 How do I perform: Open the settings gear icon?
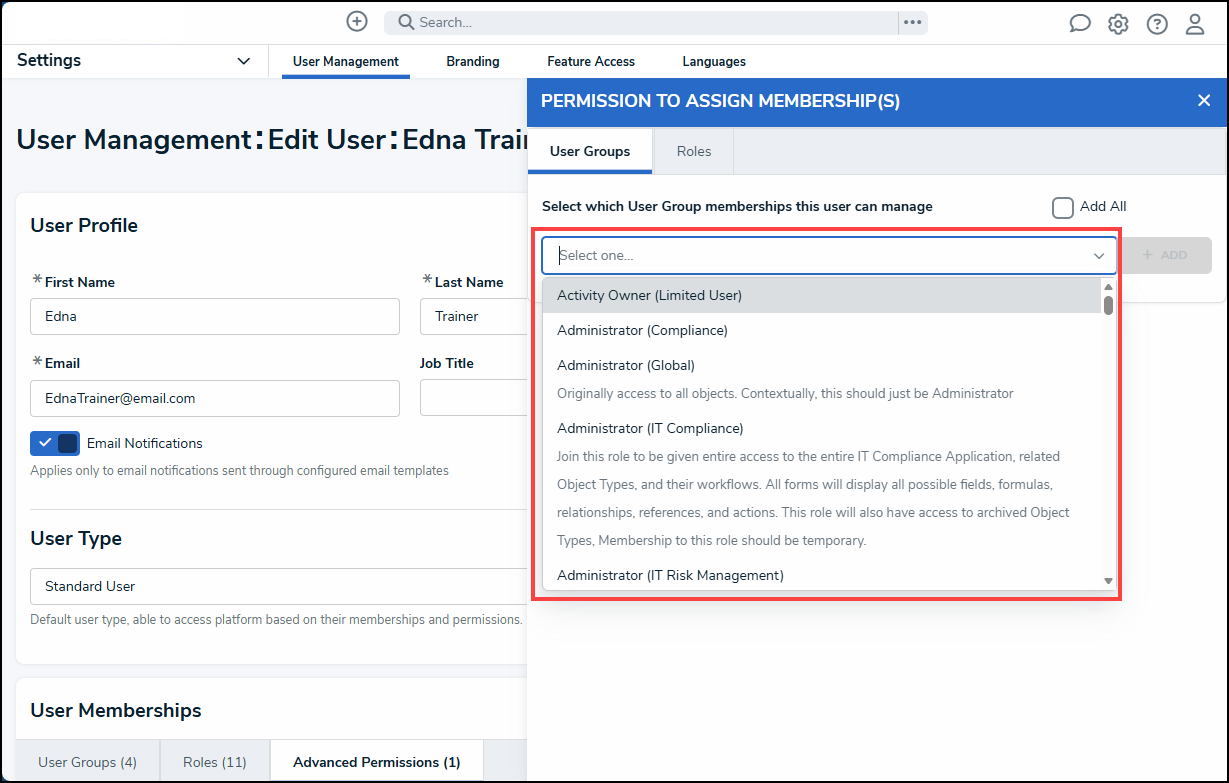(x=1118, y=24)
